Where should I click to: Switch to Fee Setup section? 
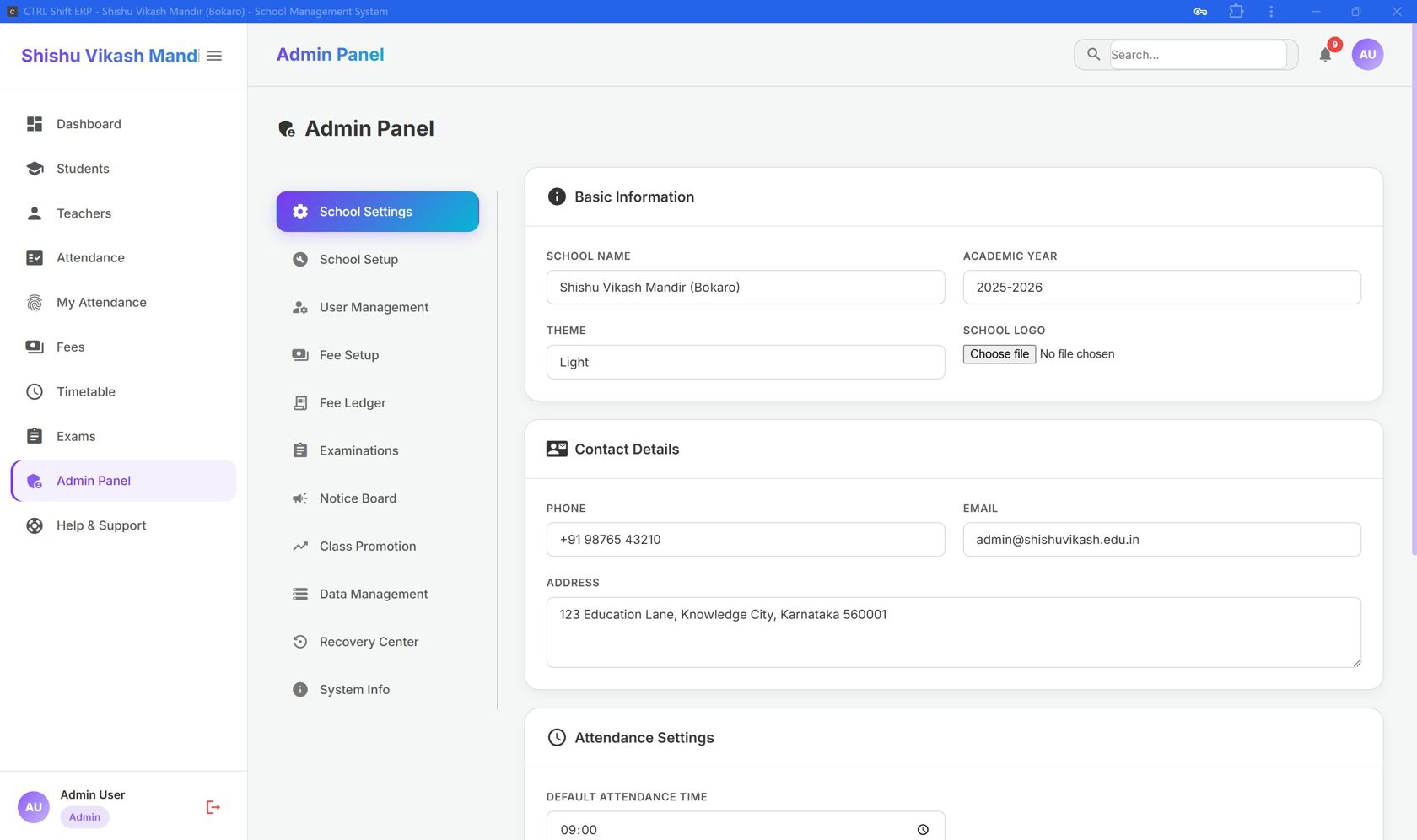(x=378, y=355)
